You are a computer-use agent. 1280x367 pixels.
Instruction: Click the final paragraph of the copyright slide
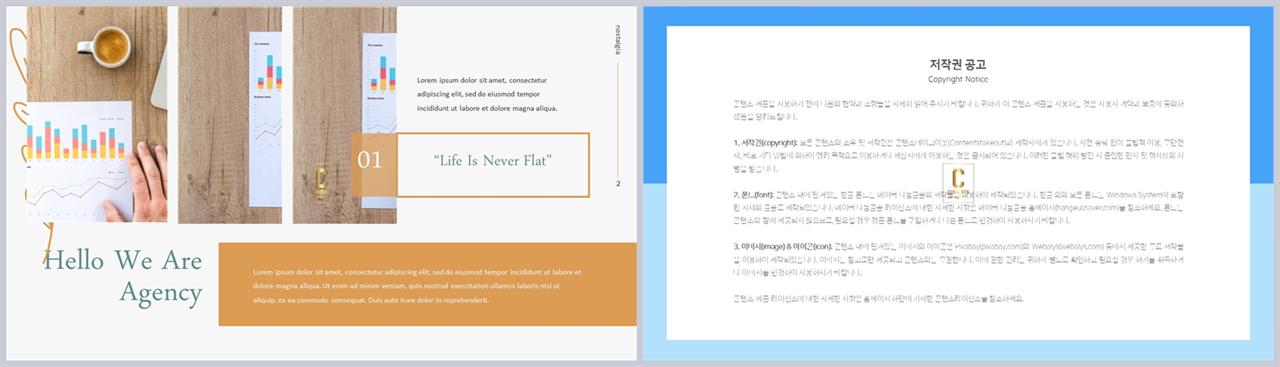[x=878, y=298]
